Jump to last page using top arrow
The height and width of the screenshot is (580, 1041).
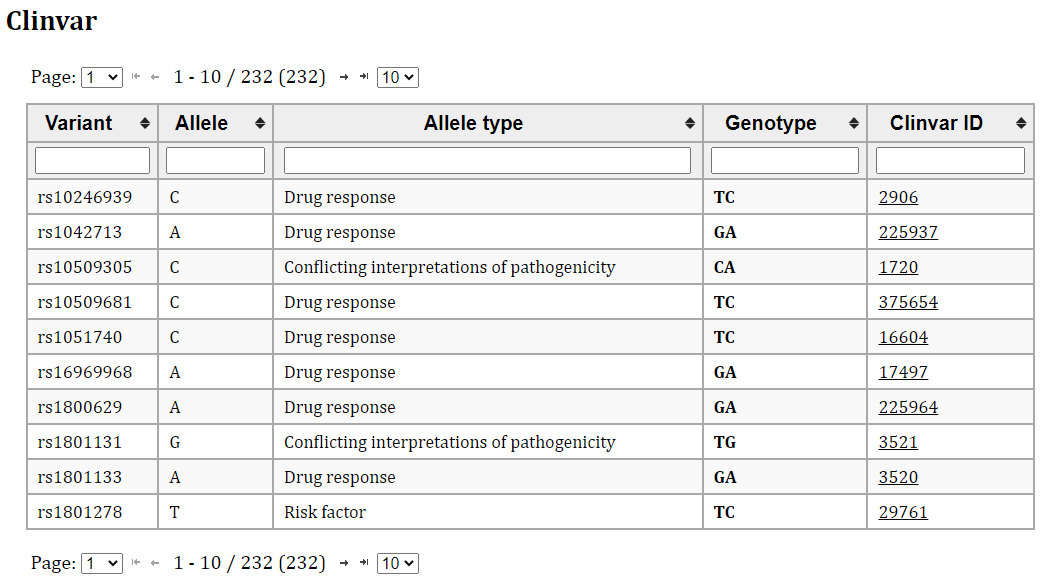click(364, 77)
